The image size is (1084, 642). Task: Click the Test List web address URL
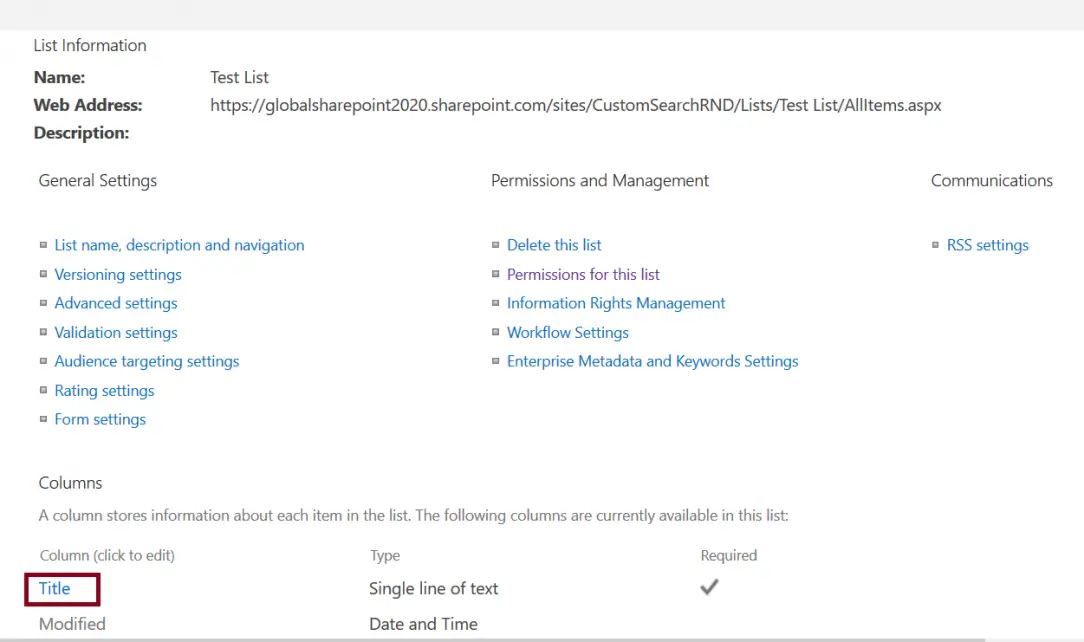[x=576, y=105]
